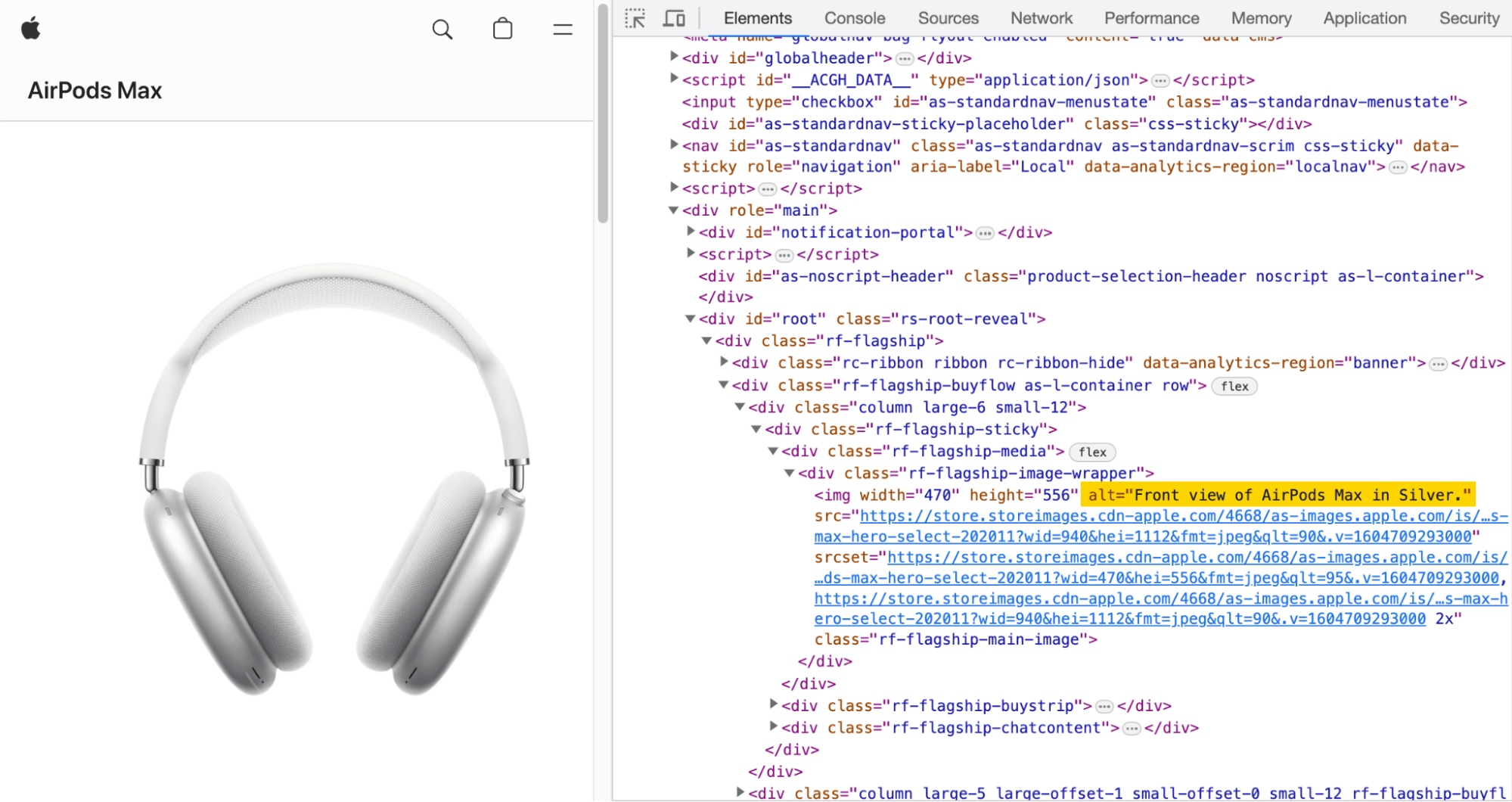Switch to the Console tab
Screen dimensions: 1512x802
(854, 17)
